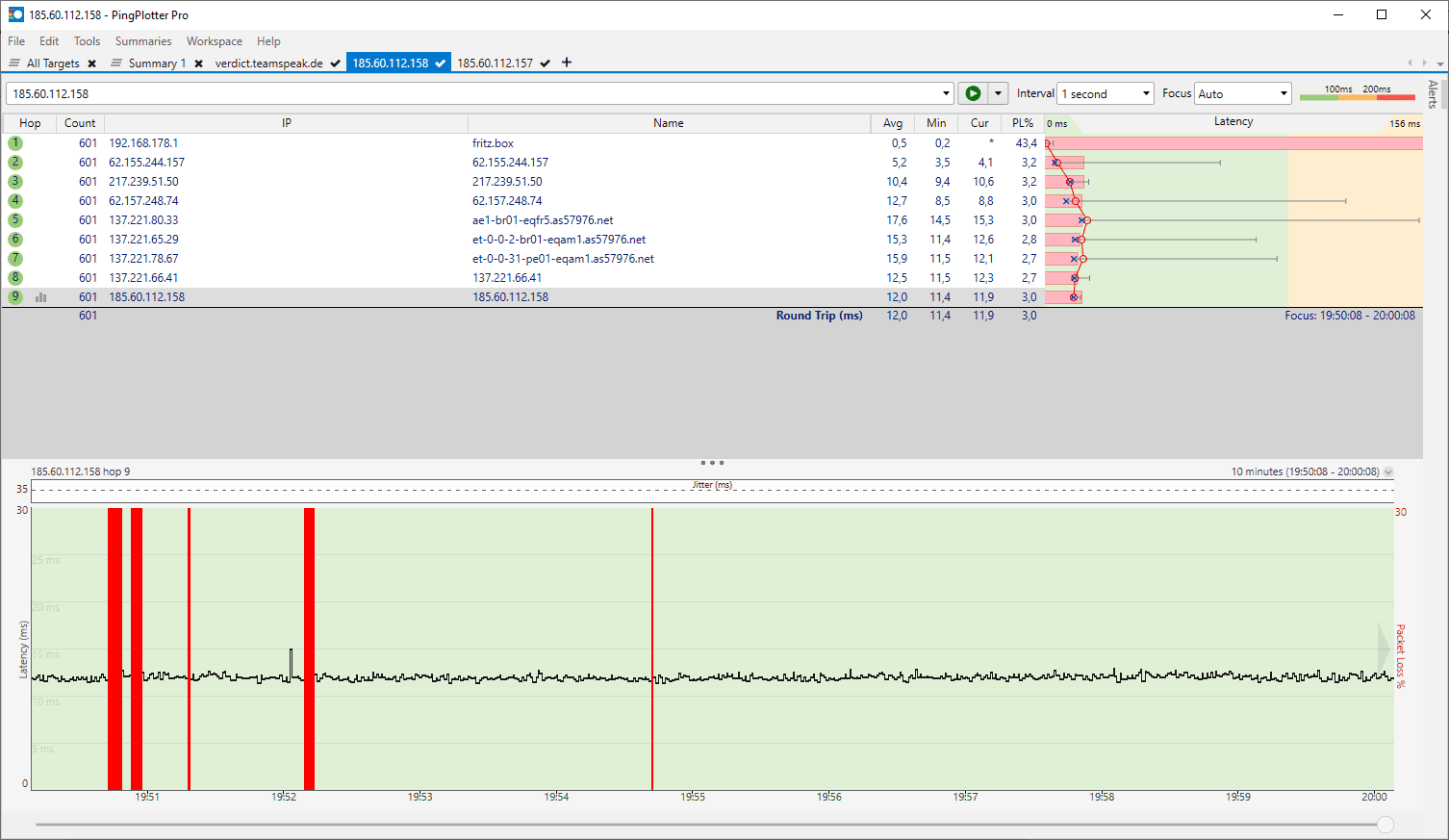
Task: Open the target address history dropdown
Action: 946,93
